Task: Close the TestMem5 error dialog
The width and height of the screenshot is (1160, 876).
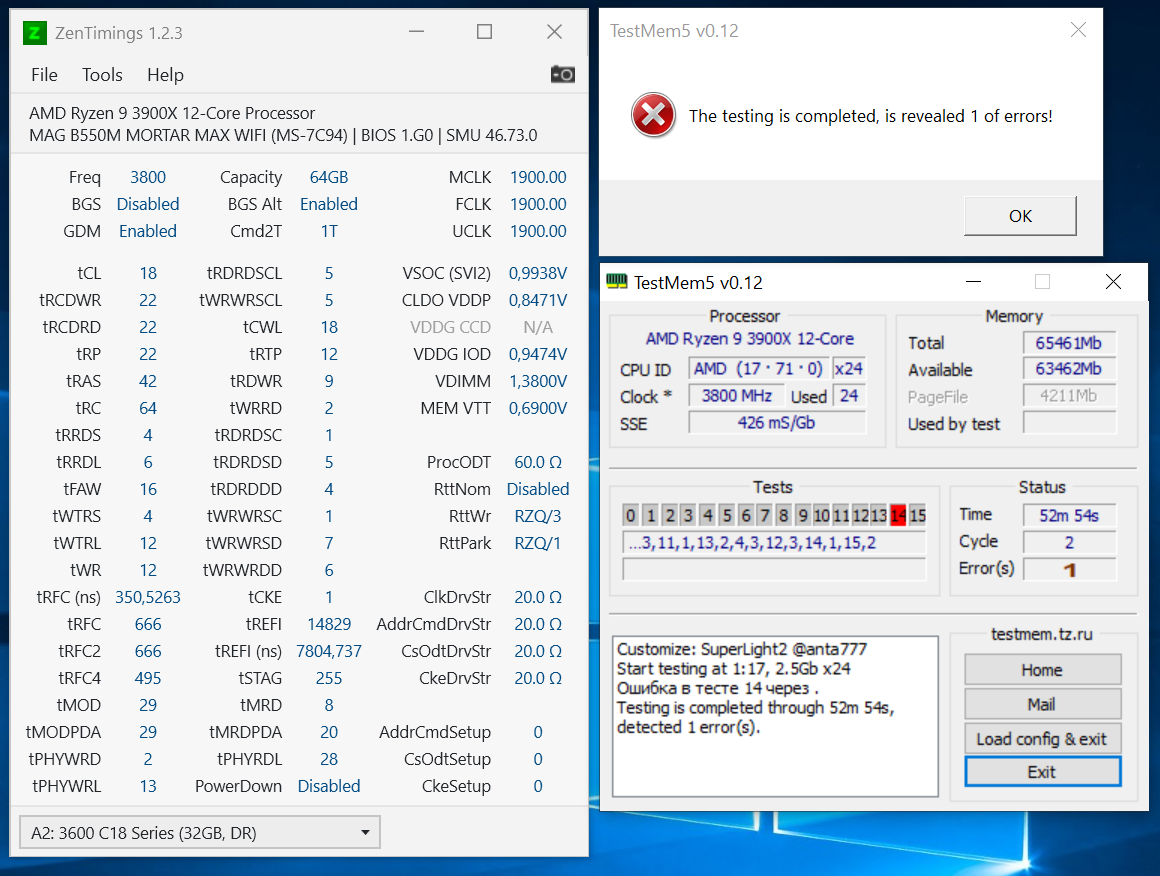Action: (1079, 30)
